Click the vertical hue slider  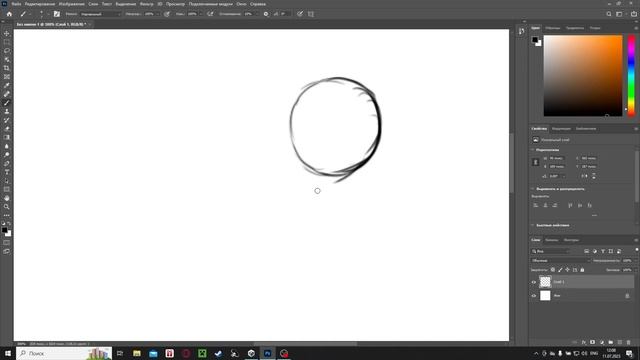pos(631,76)
